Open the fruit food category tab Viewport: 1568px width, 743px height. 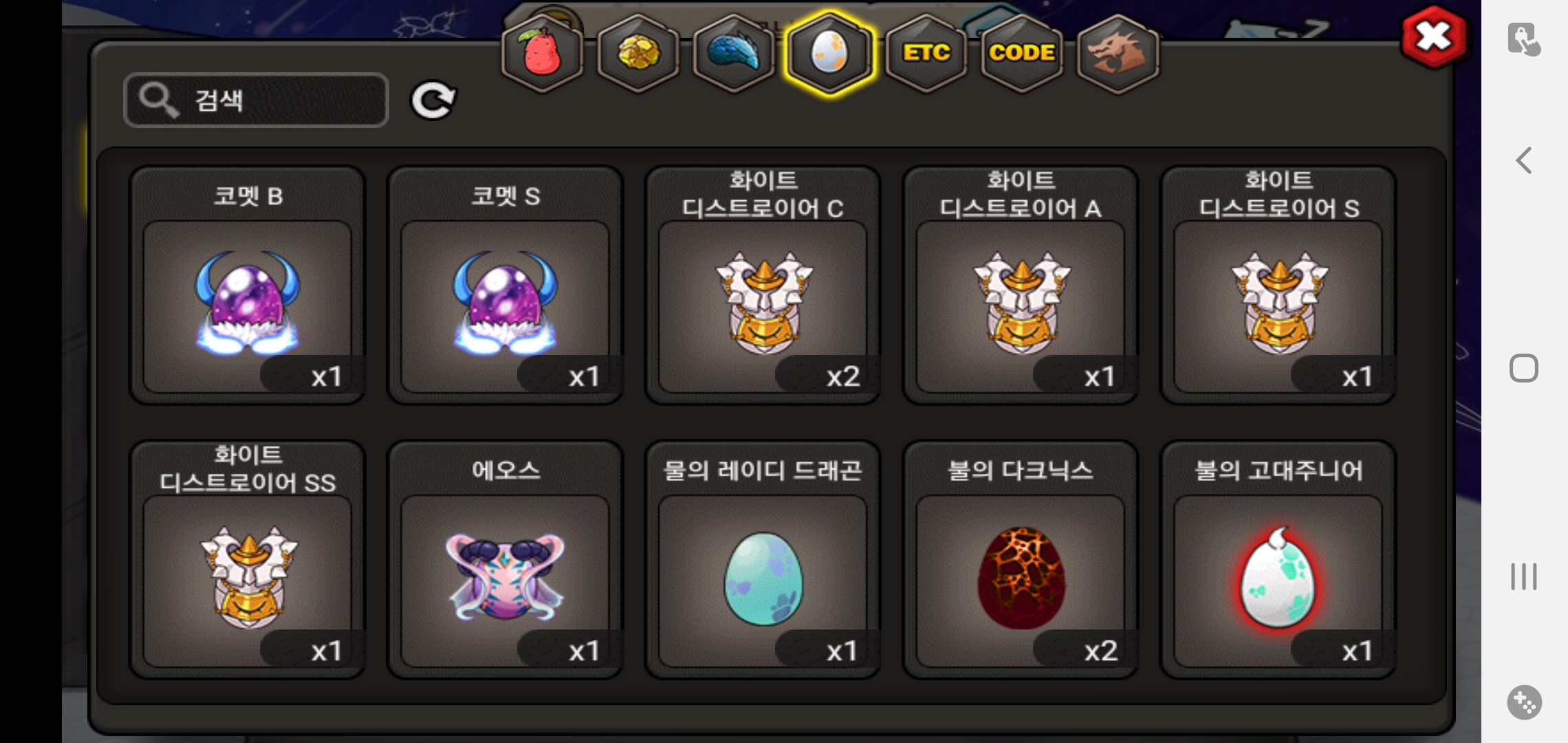pyautogui.click(x=543, y=54)
